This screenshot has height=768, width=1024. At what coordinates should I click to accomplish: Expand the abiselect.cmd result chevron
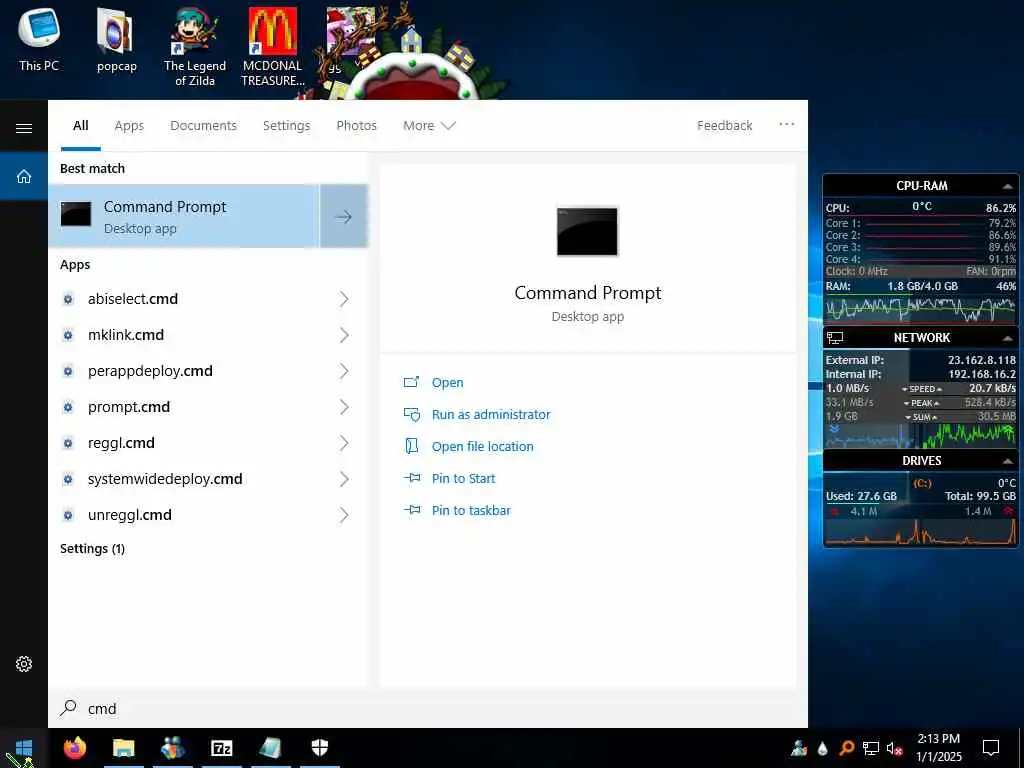[344, 299]
